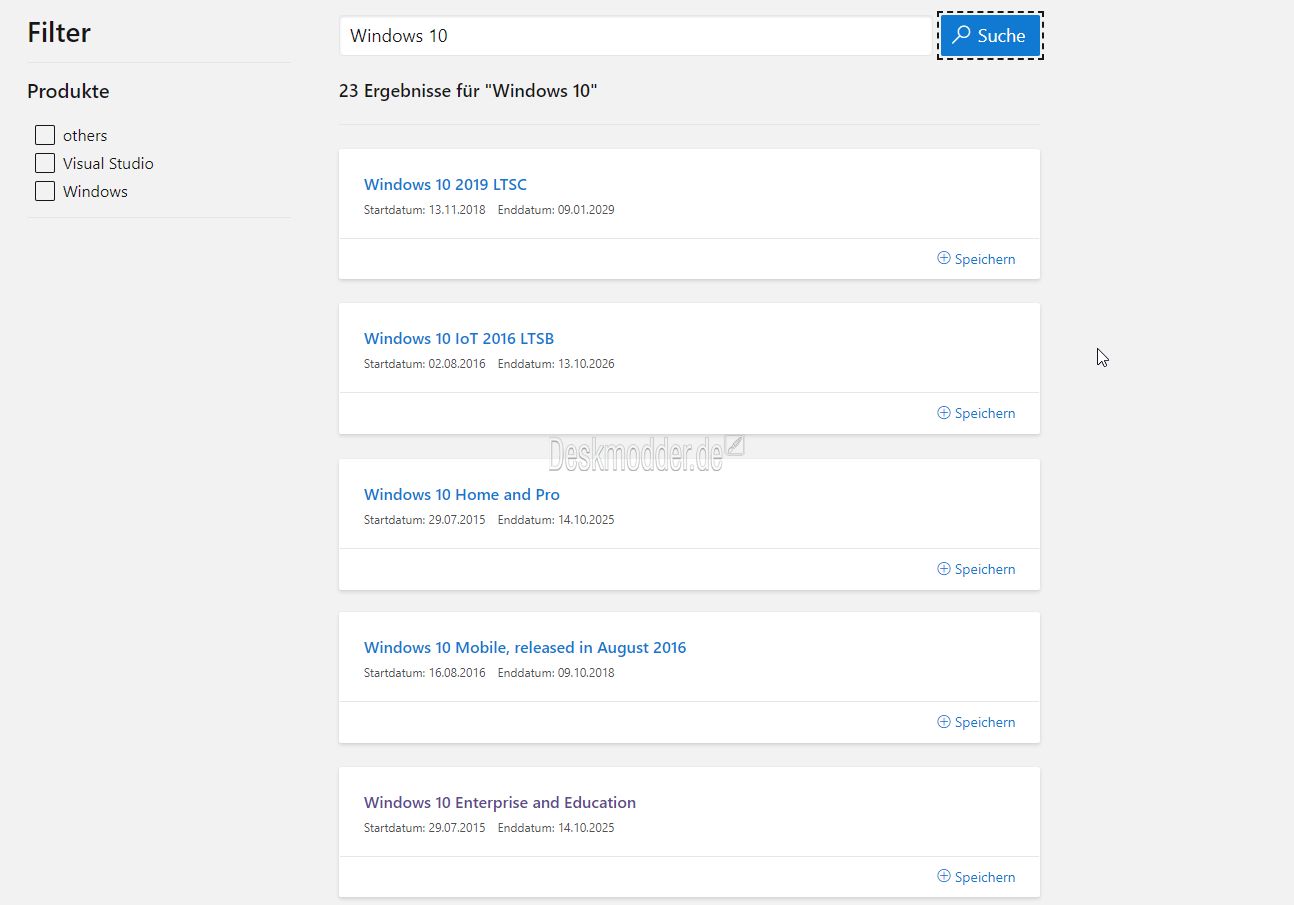The image size is (1294, 905).
Task: Click Speichern for the Windows 10 Mobile entry
Action: click(976, 722)
